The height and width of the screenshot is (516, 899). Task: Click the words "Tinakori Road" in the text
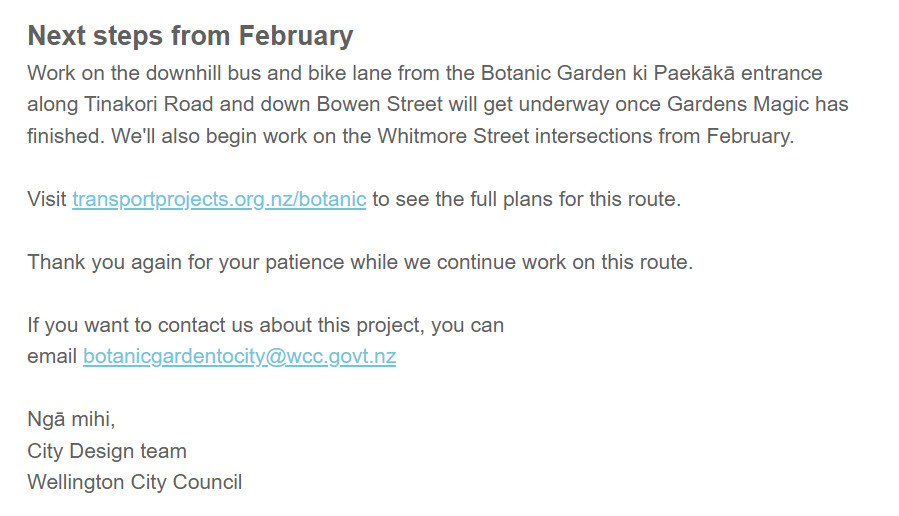pos(149,104)
